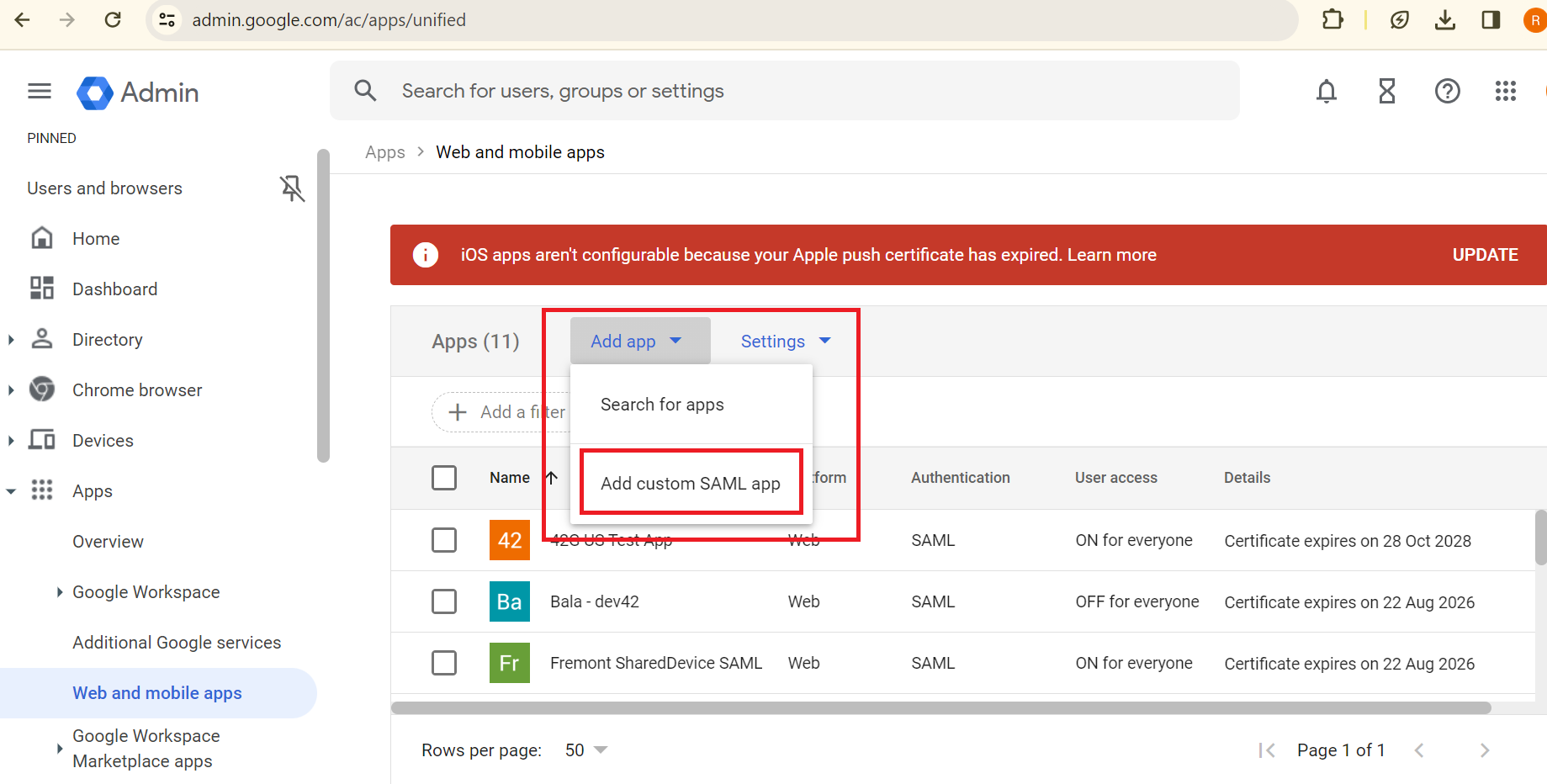Image resolution: width=1547 pixels, height=784 pixels.
Task: Click the Google Admin logo
Action: pyautogui.click(x=137, y=93)
